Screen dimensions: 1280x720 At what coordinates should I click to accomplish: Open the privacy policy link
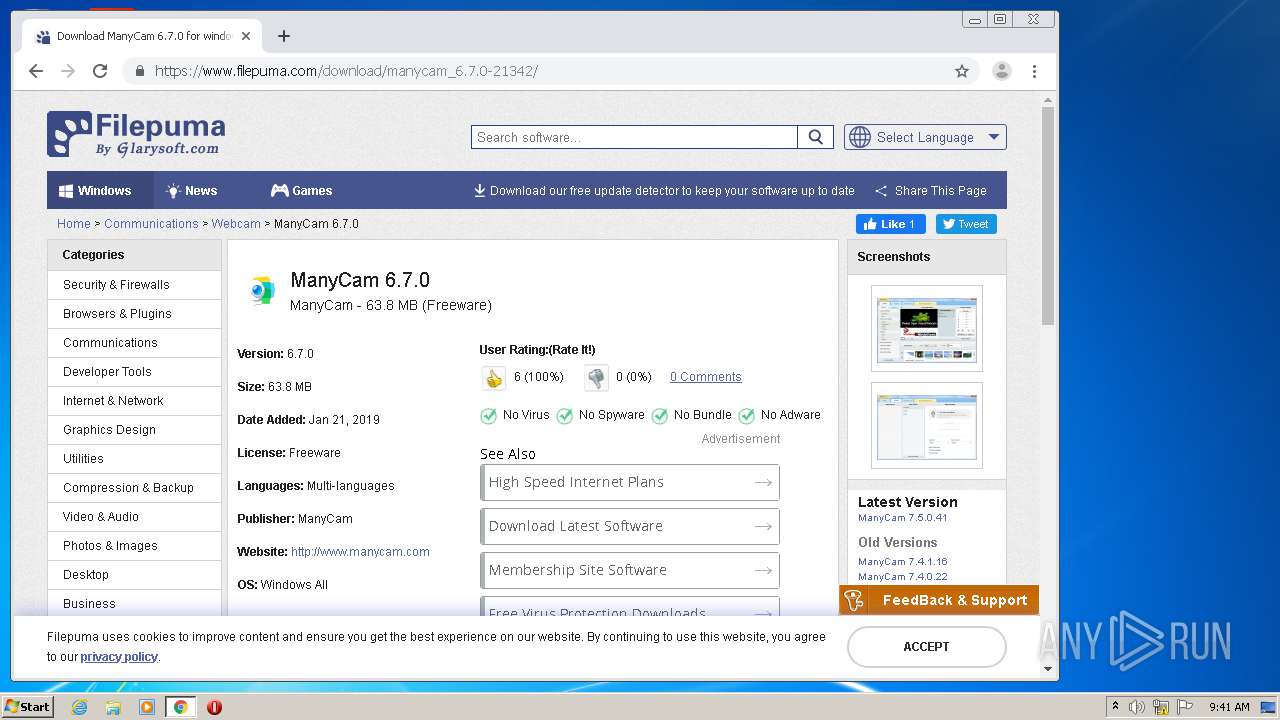point(119,657)
